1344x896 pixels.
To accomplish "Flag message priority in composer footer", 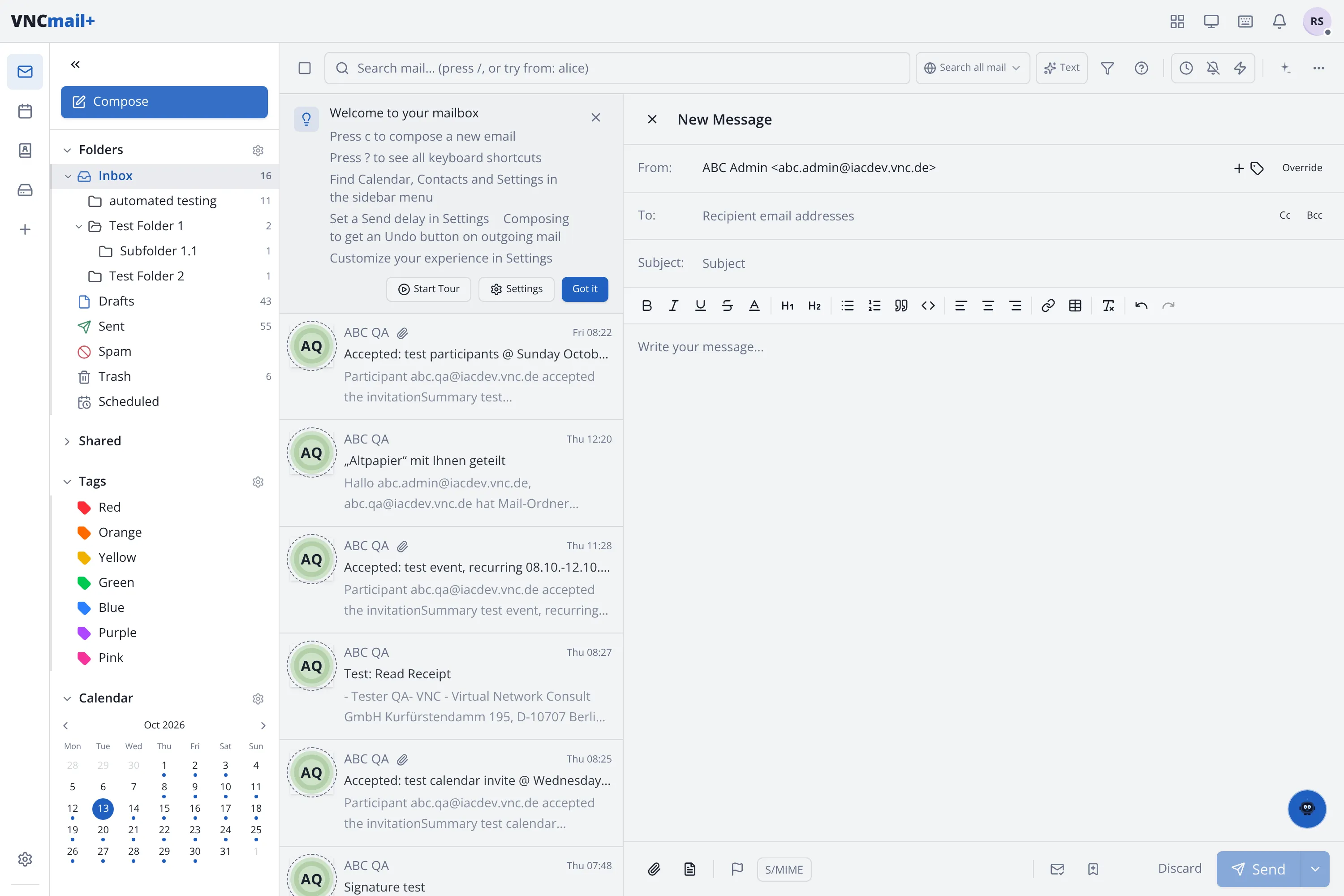I will coord(737,869).
